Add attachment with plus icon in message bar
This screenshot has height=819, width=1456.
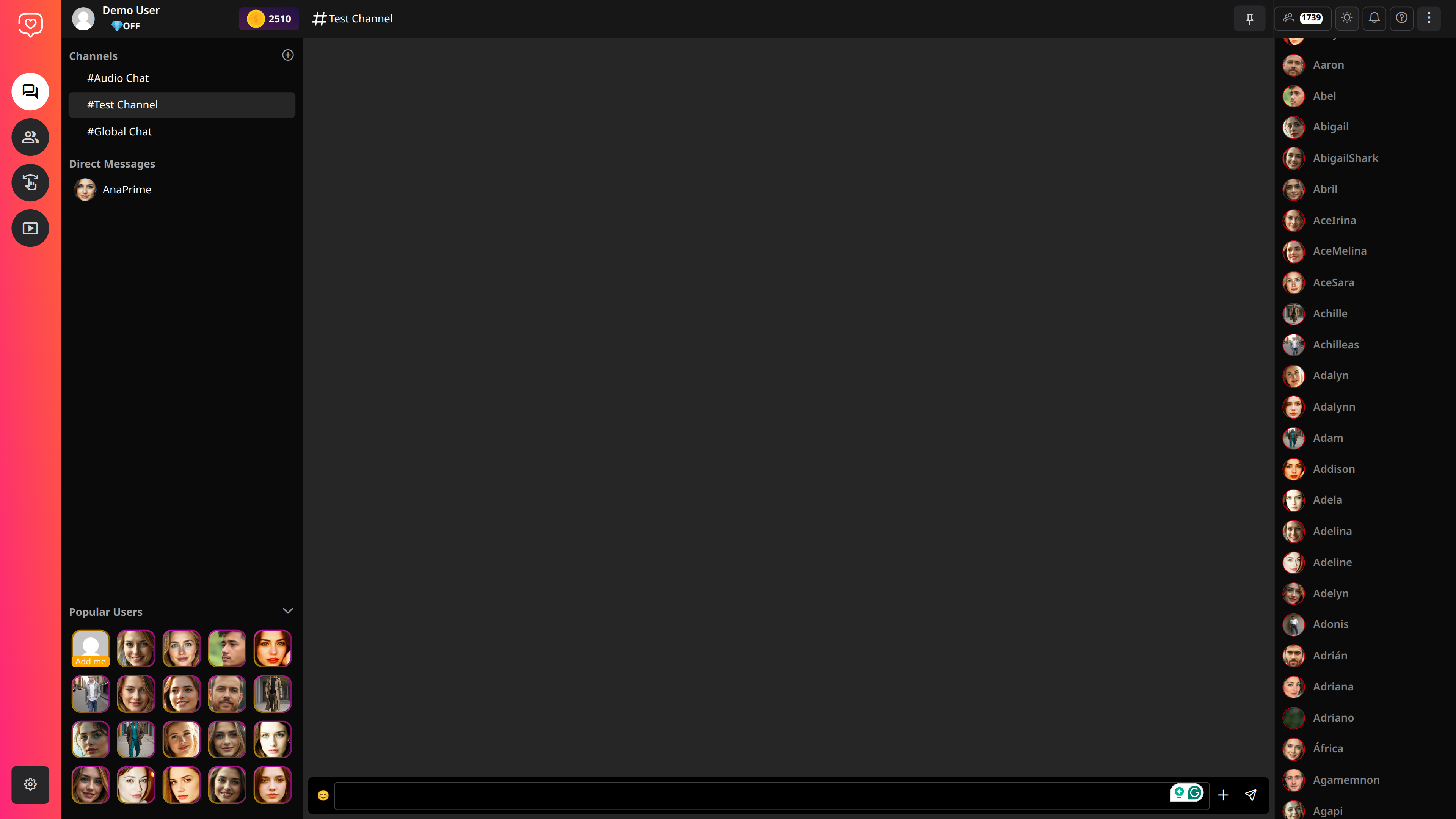(x=1223, y=795)
